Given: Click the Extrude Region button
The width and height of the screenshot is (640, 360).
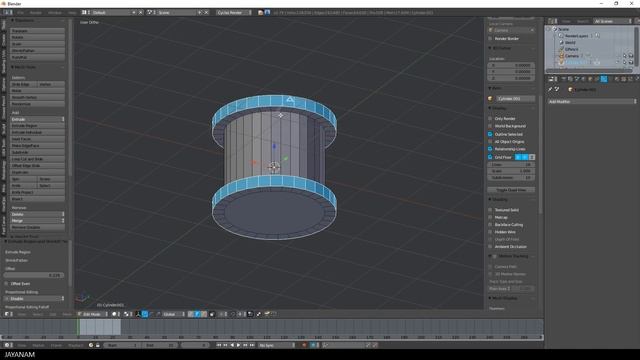Looking at the screenshot, I should [x=38, y=126].
